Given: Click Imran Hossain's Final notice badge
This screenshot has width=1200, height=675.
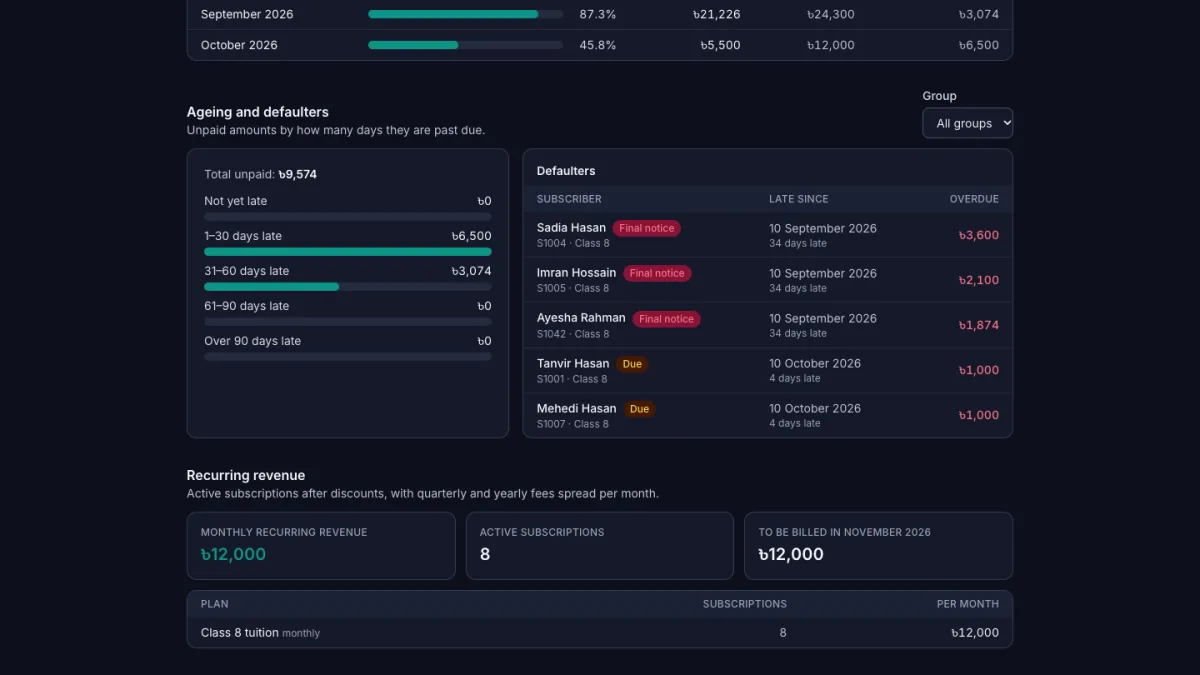Looking at the screenshot, I should coord(657,273).
